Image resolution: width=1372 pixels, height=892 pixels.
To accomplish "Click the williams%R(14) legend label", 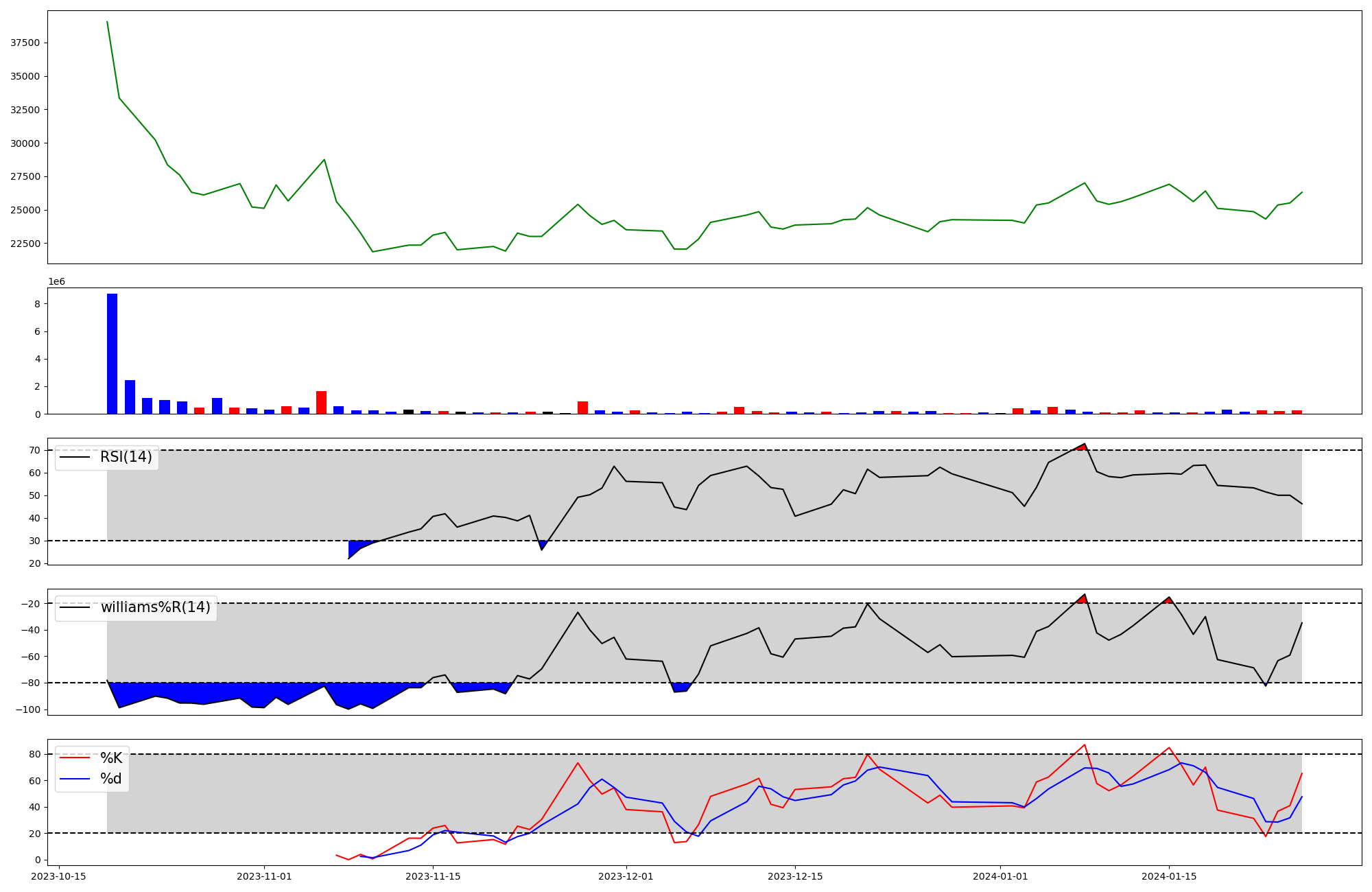I will (155, 607).
